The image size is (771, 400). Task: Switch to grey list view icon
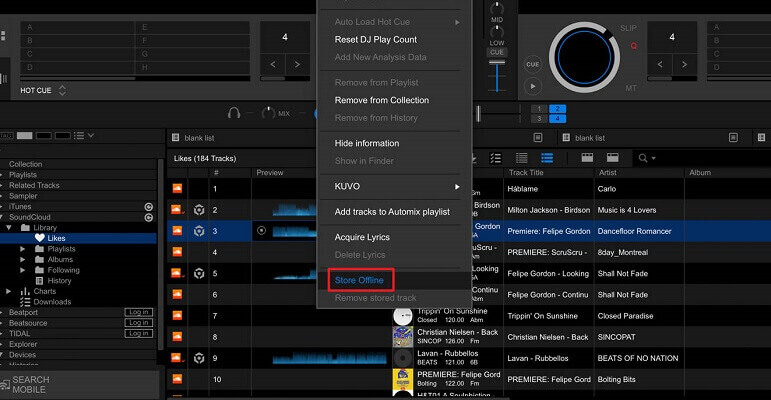[x=521, y=158]
